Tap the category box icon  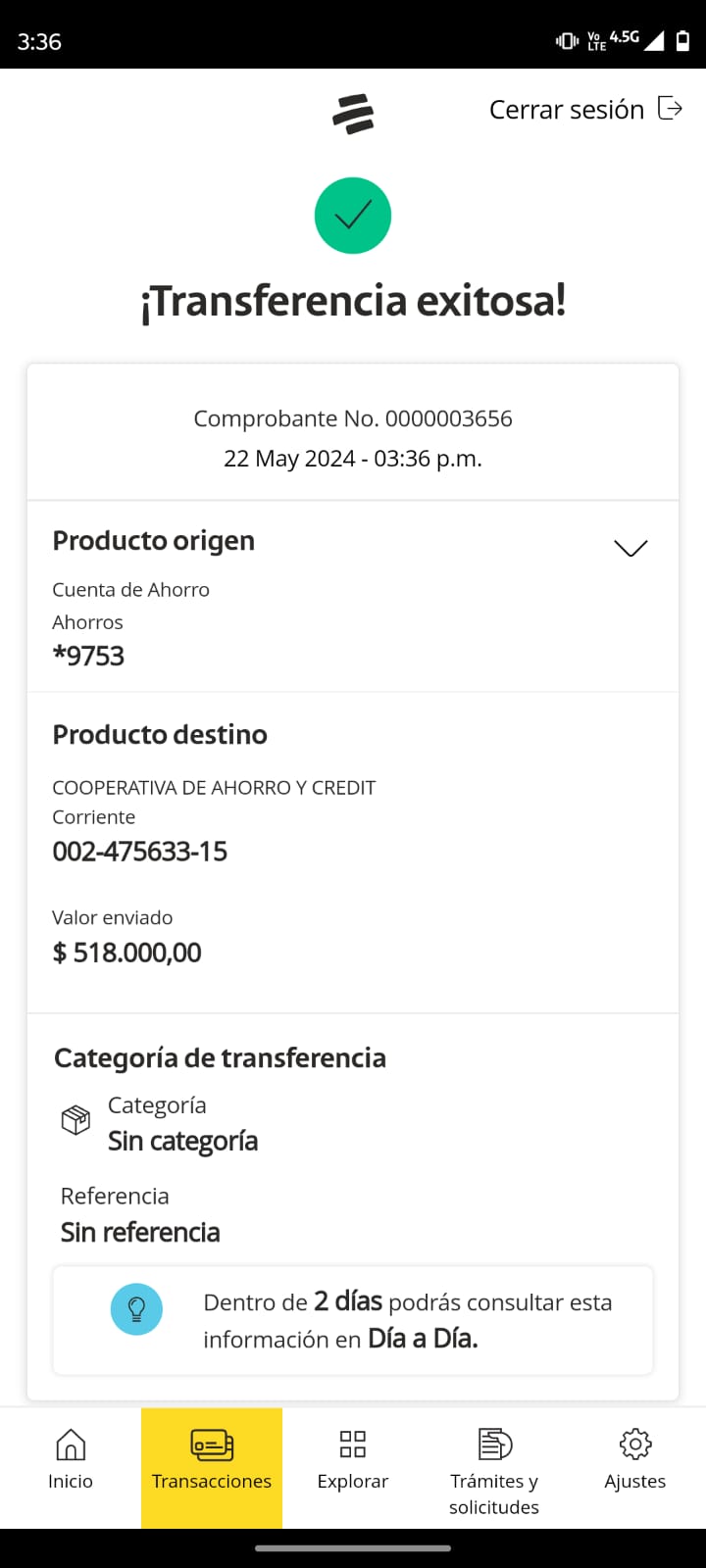click(76, 1120)
